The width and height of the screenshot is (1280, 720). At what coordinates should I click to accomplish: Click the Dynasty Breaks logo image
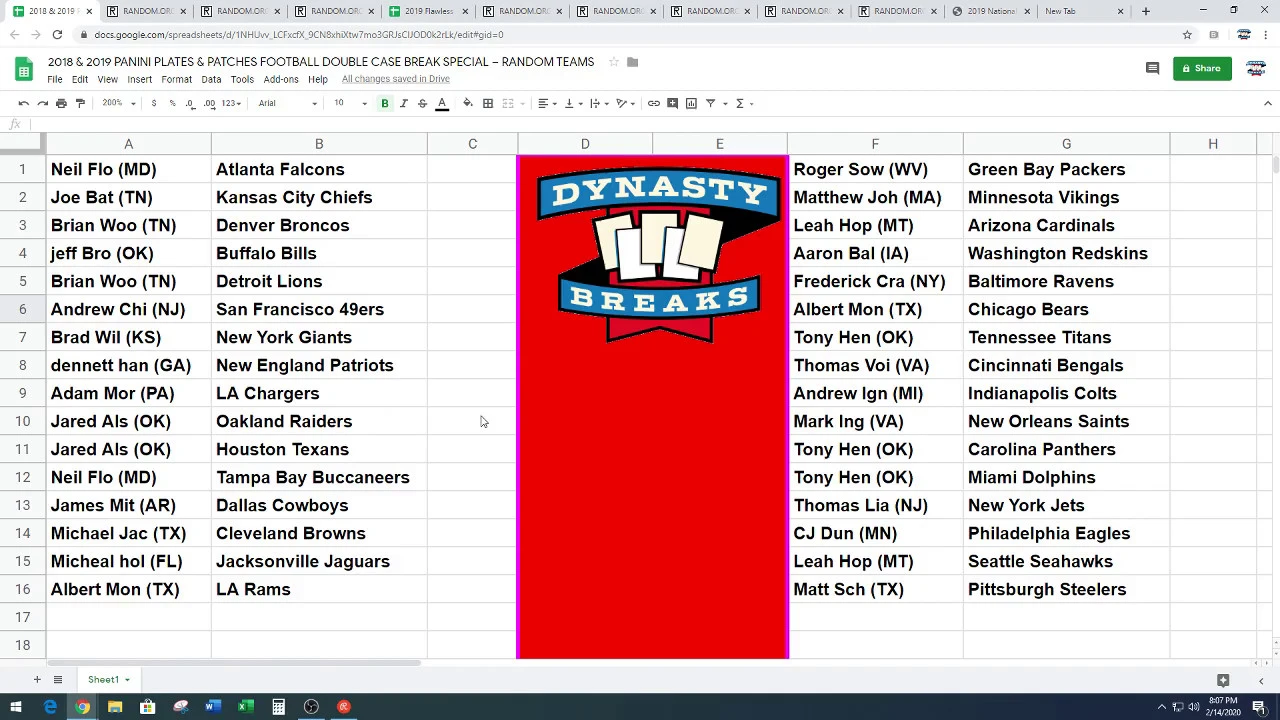coord(658,255)
